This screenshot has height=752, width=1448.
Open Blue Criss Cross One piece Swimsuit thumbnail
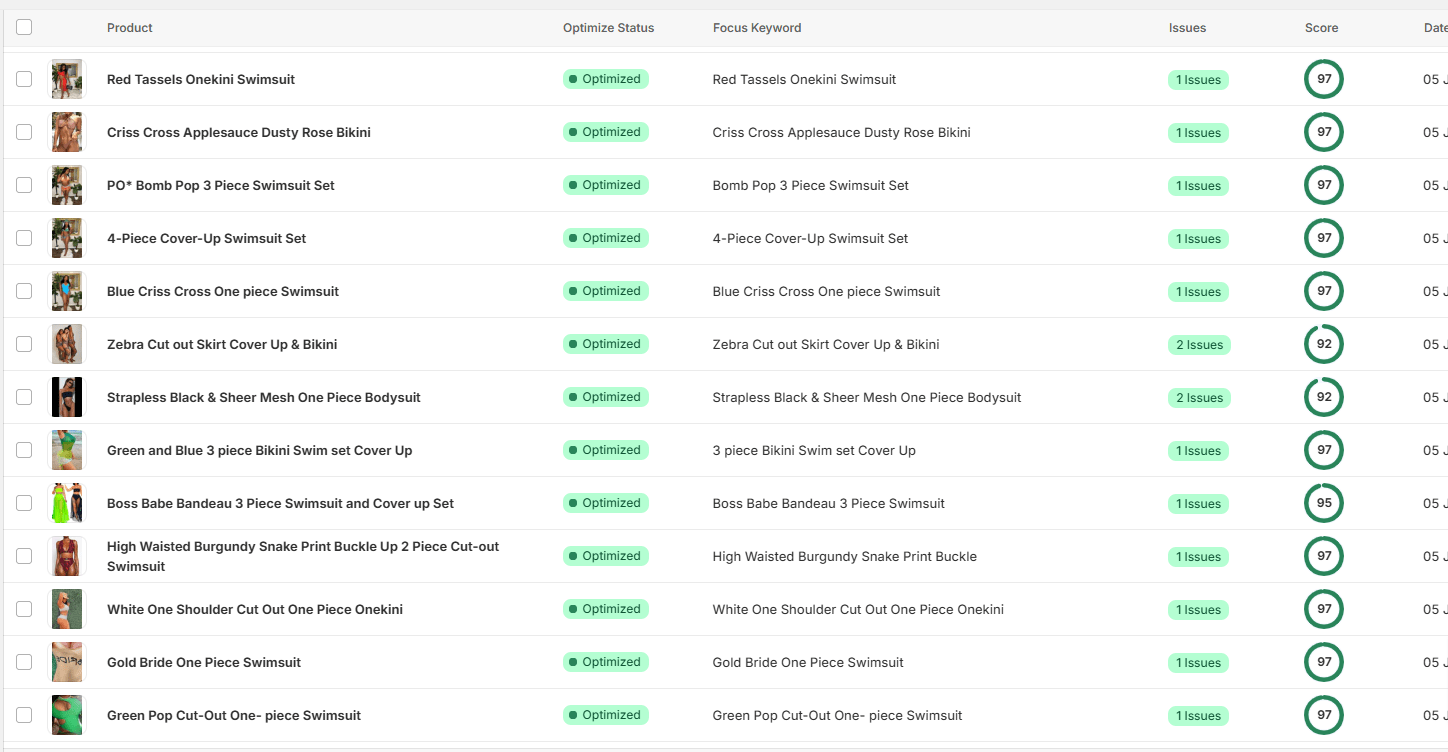point(67,291)
